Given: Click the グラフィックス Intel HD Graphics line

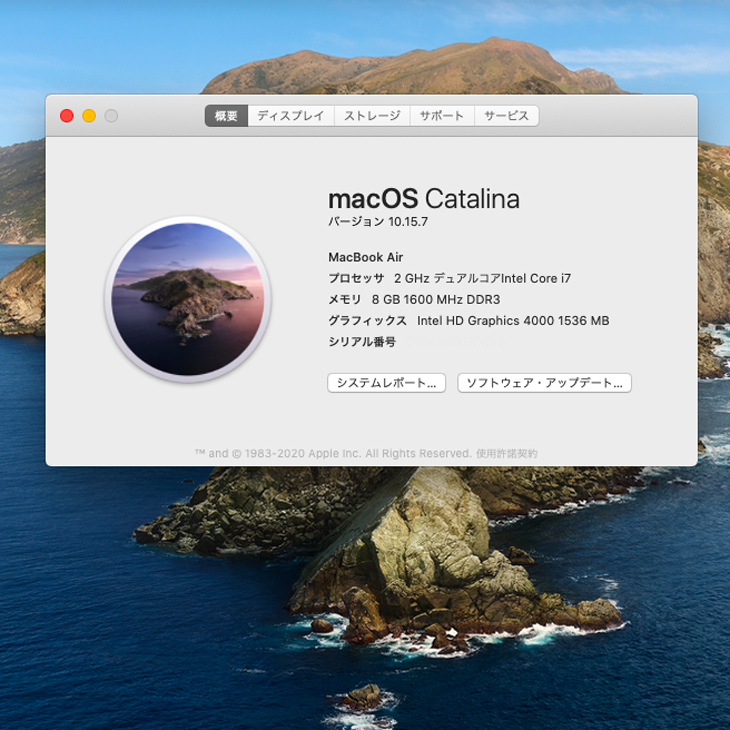Looking at the screenshot, I should 468,321.
